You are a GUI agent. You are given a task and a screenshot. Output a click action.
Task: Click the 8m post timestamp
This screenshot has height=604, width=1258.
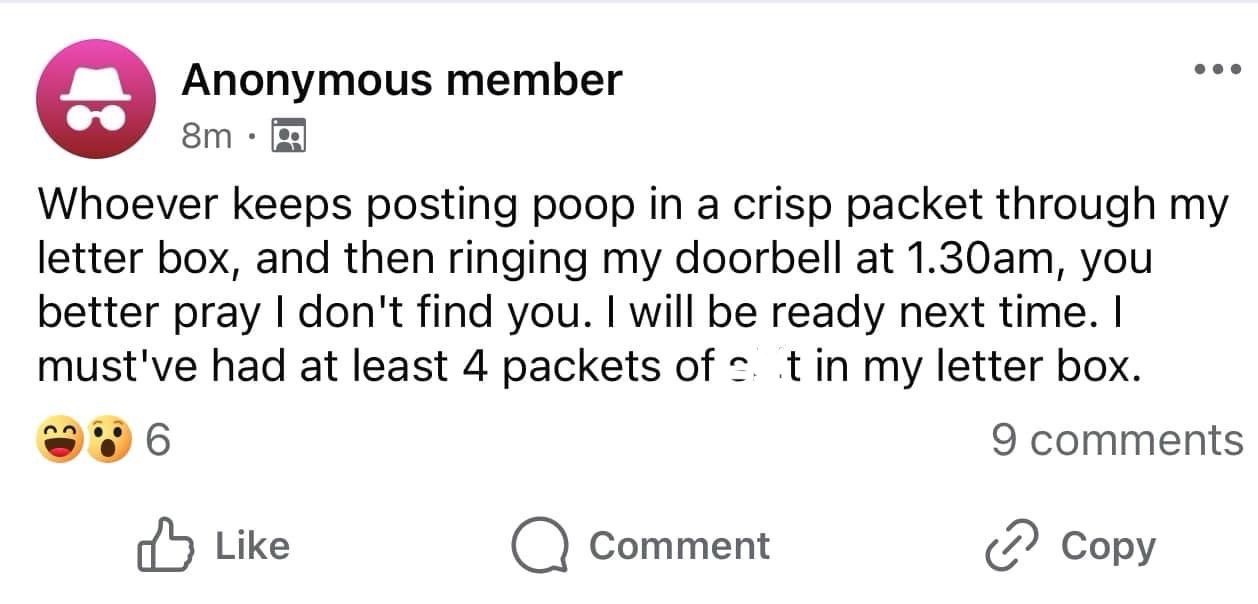point(207,137)
